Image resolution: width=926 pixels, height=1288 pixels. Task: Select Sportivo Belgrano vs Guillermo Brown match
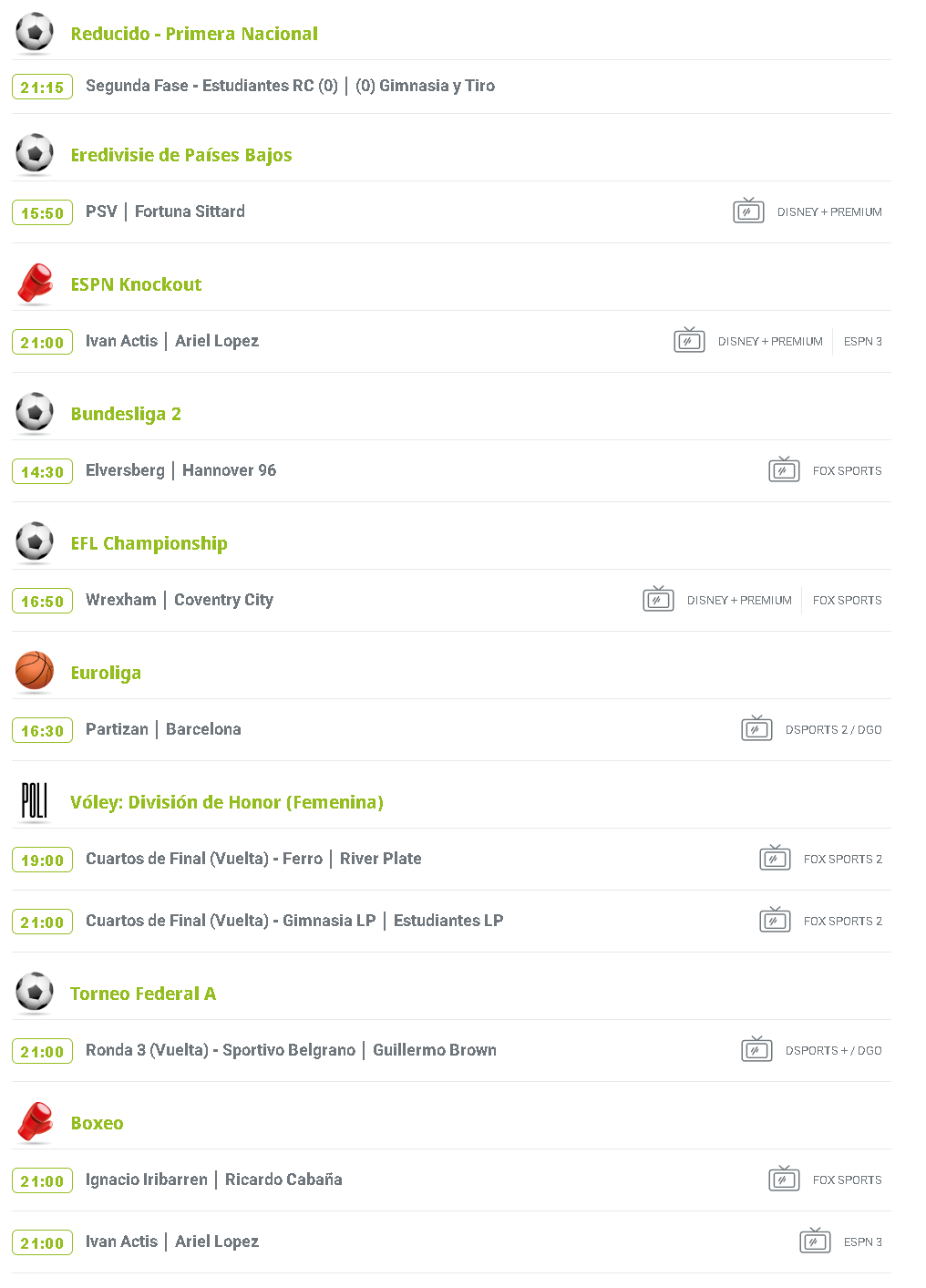tap(291, 1050)
